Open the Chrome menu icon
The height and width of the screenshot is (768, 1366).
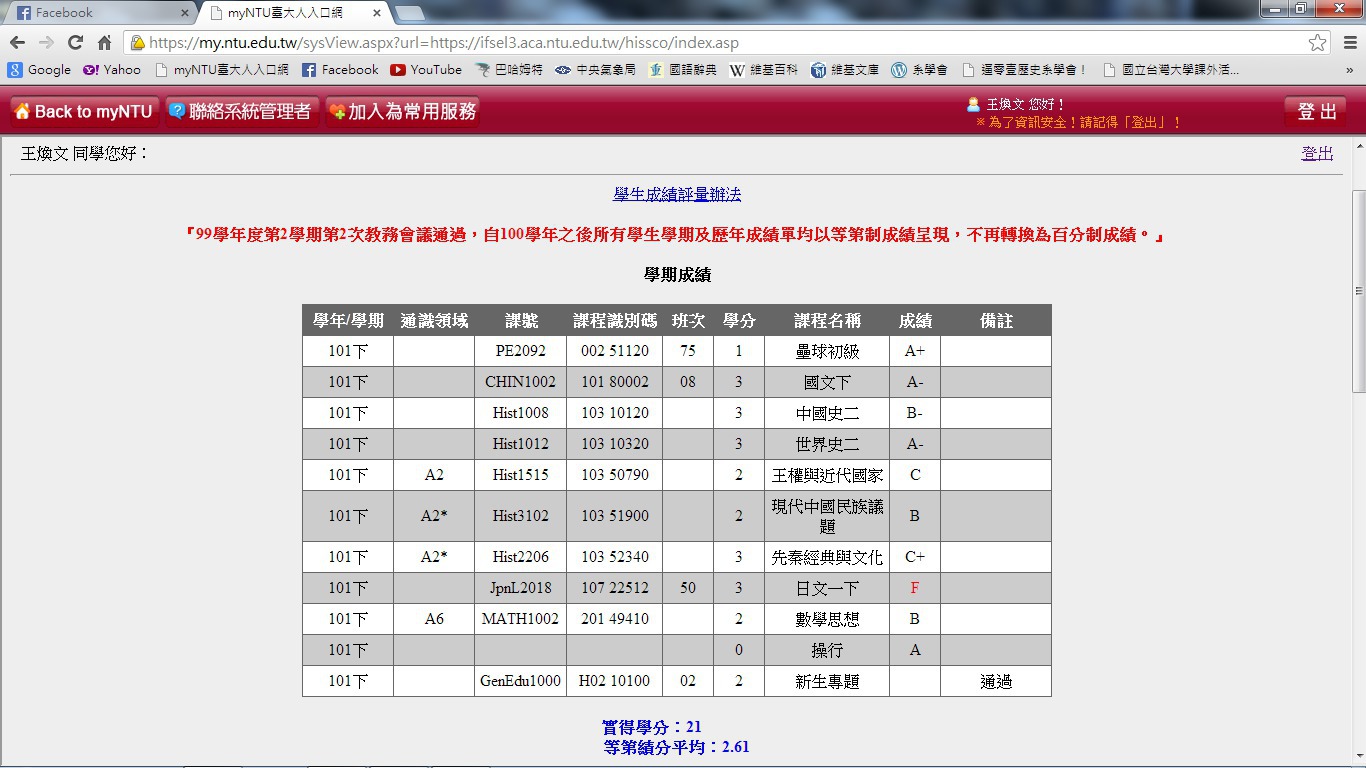coord(1348,43)
